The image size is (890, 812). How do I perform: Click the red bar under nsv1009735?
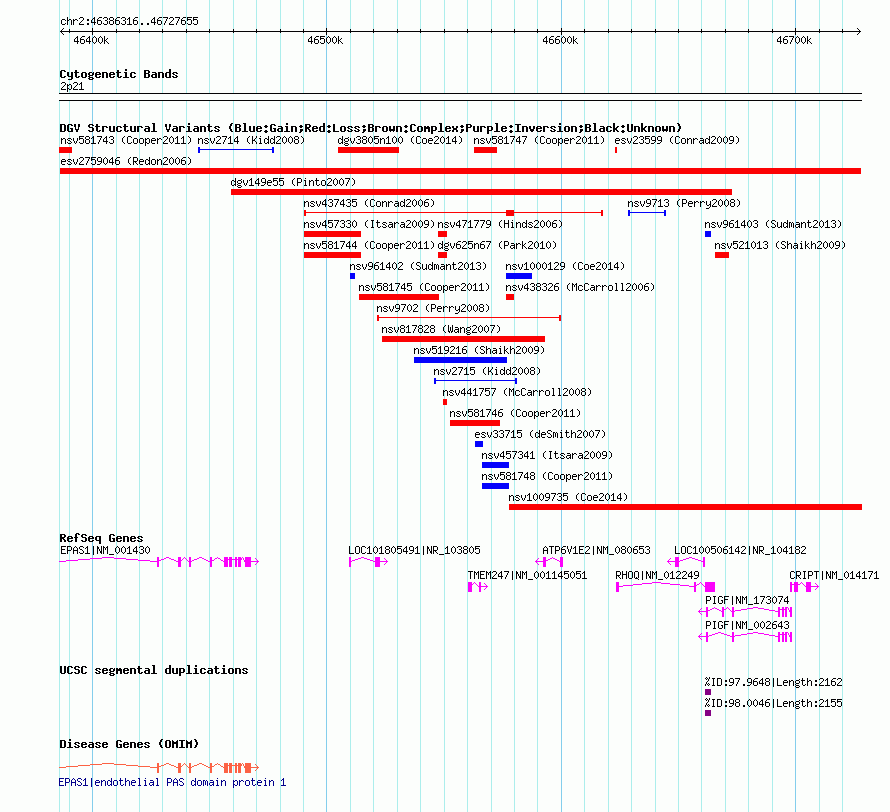(685, 507)
